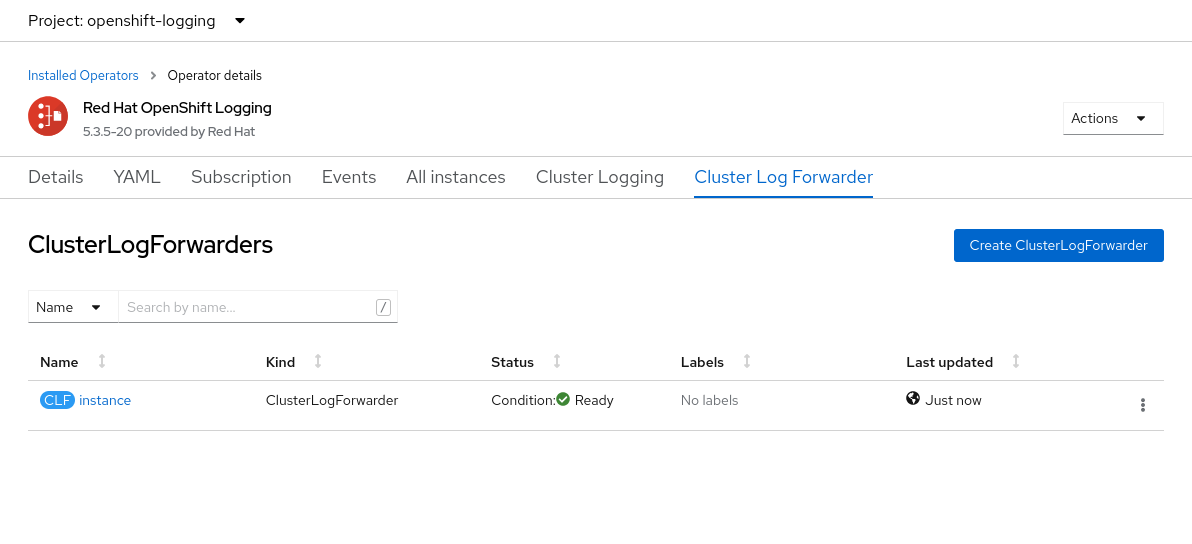The image size is (1192, 544).
Task: Sort the table by Status column
Action: coord(557,362)
